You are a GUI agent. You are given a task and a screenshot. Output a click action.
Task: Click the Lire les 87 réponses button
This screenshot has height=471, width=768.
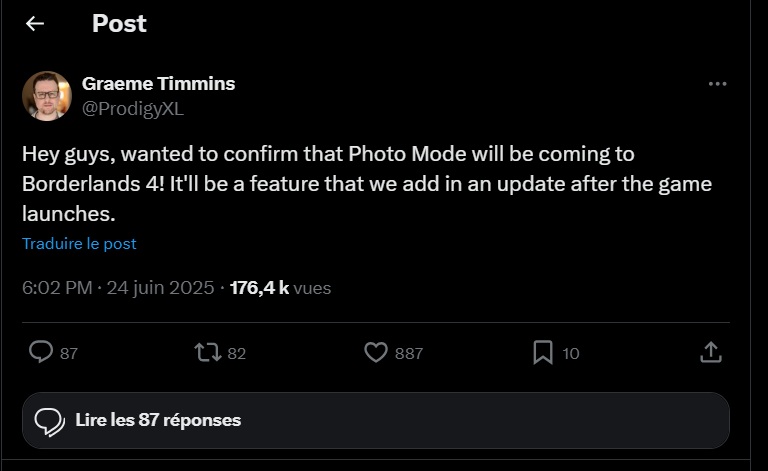coord(376,421)
